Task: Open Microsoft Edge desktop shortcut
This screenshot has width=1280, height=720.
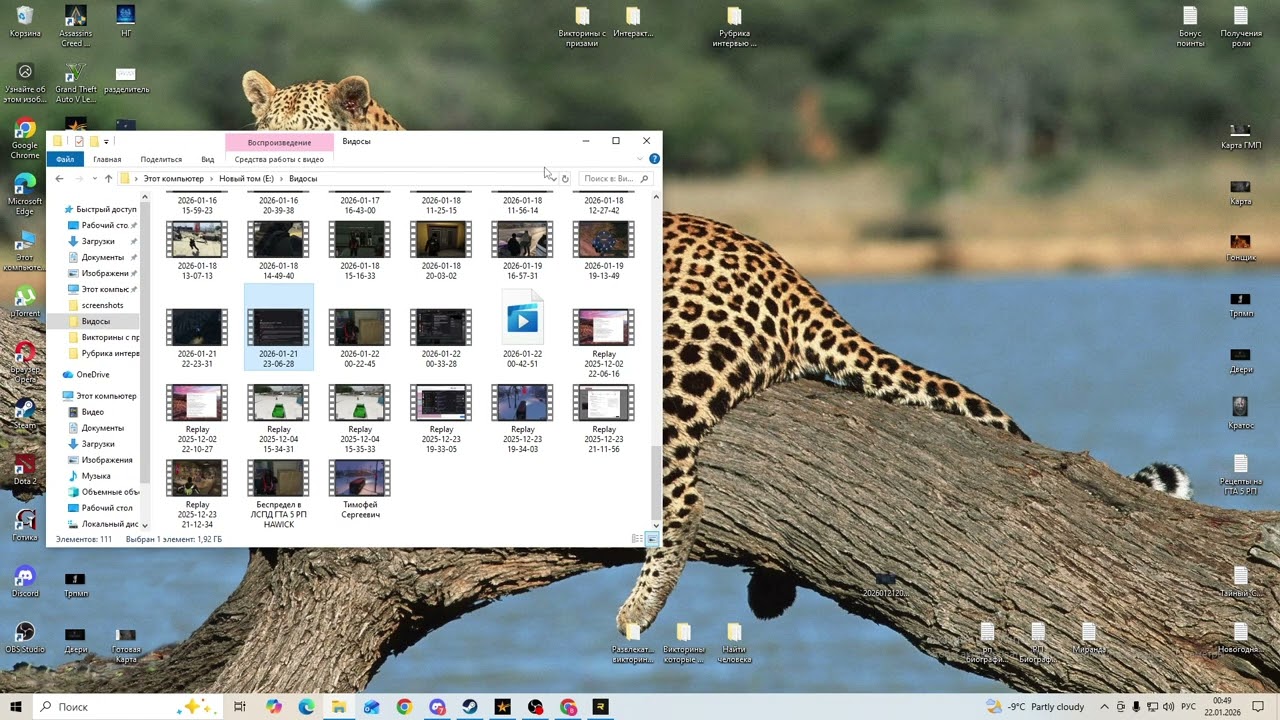Action: pos(25,193)
